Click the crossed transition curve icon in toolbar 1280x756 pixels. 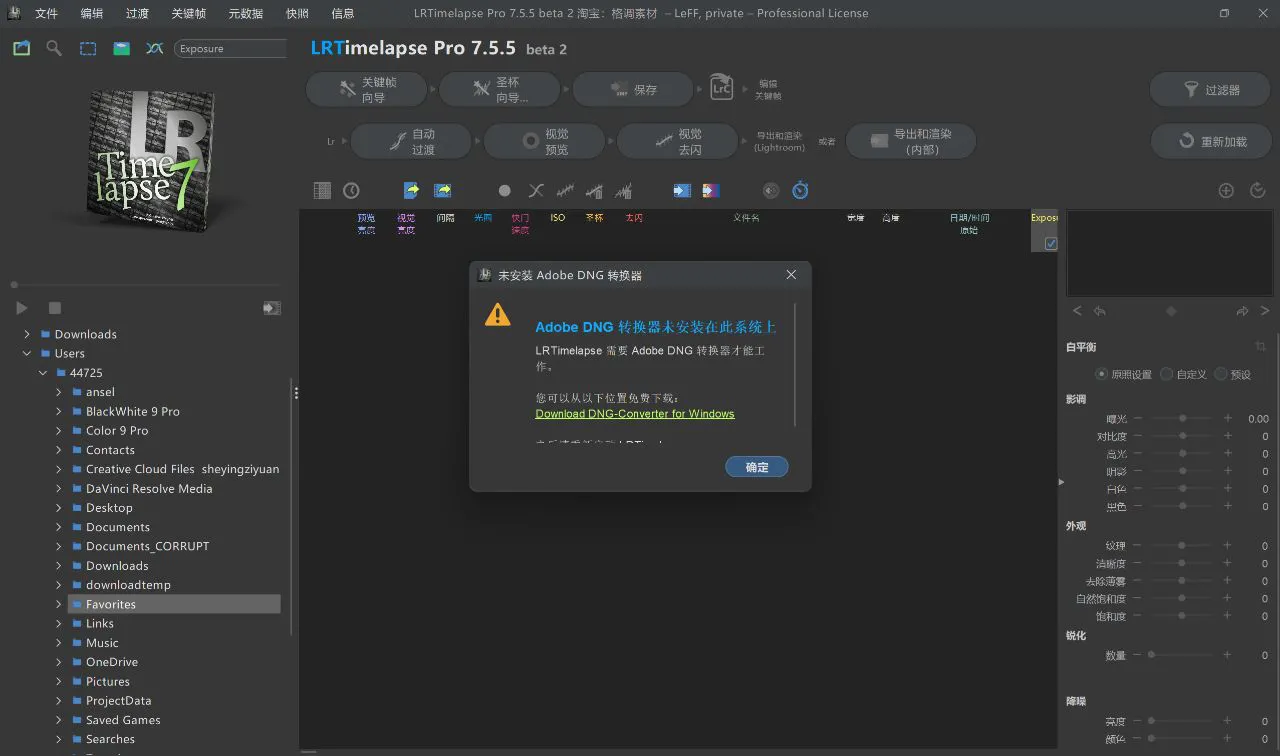click(x=536, y=190)
